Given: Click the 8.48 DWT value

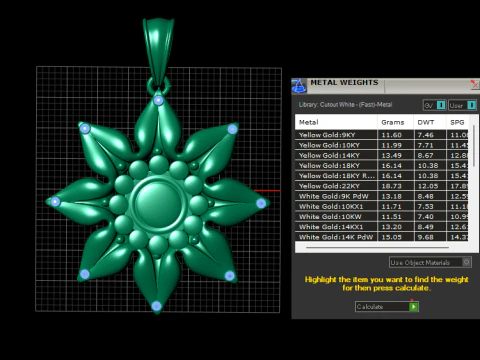Looking at the screenshot, I should pos(426,196).
